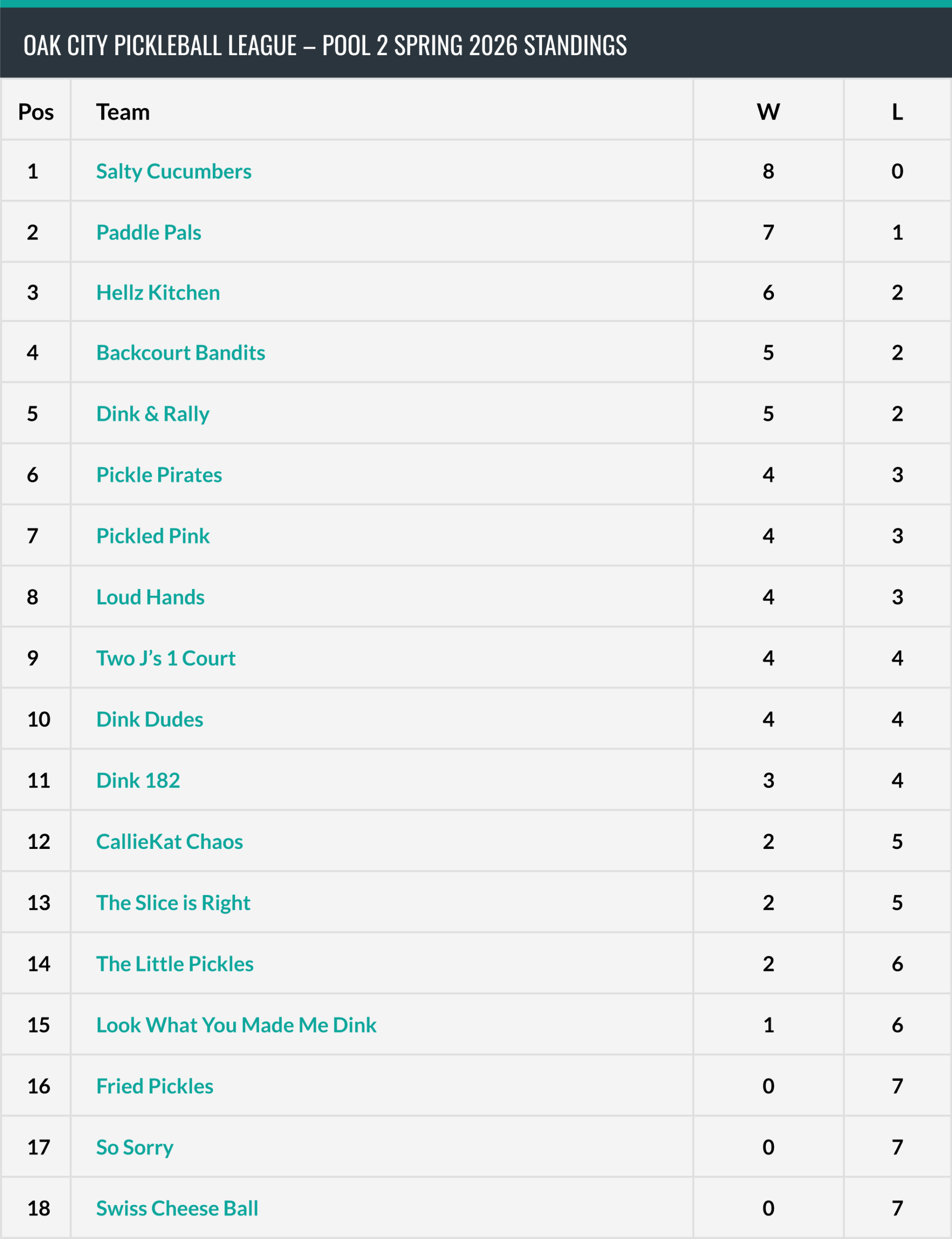Open Hellz Kitchen team page
952x1239 pixels.
pos(158,292)
